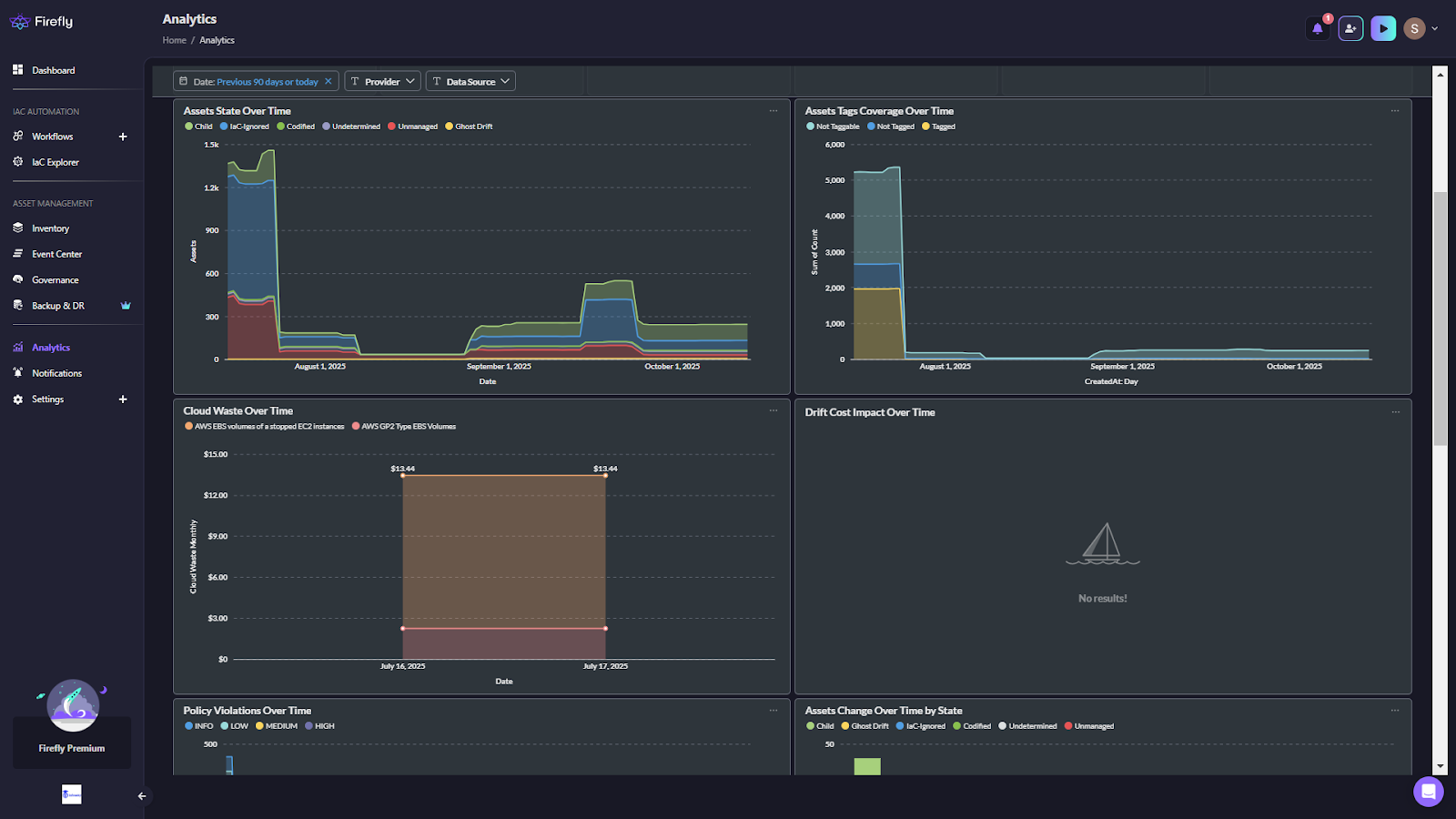Screen dimensions: 1456x819
Task: Open the chat support bubble
Action: click(1429, 791)
